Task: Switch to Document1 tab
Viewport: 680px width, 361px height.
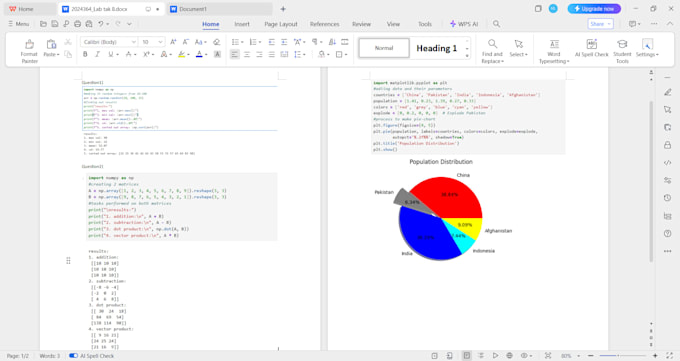Action: click(x=220, y=9)
